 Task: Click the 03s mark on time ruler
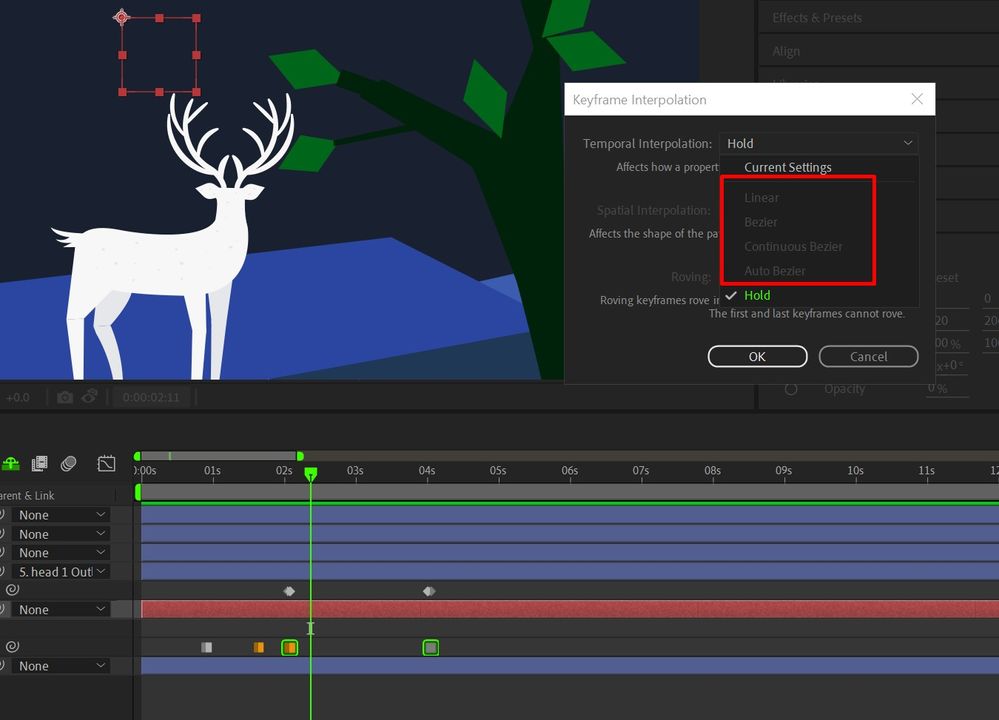356,470
